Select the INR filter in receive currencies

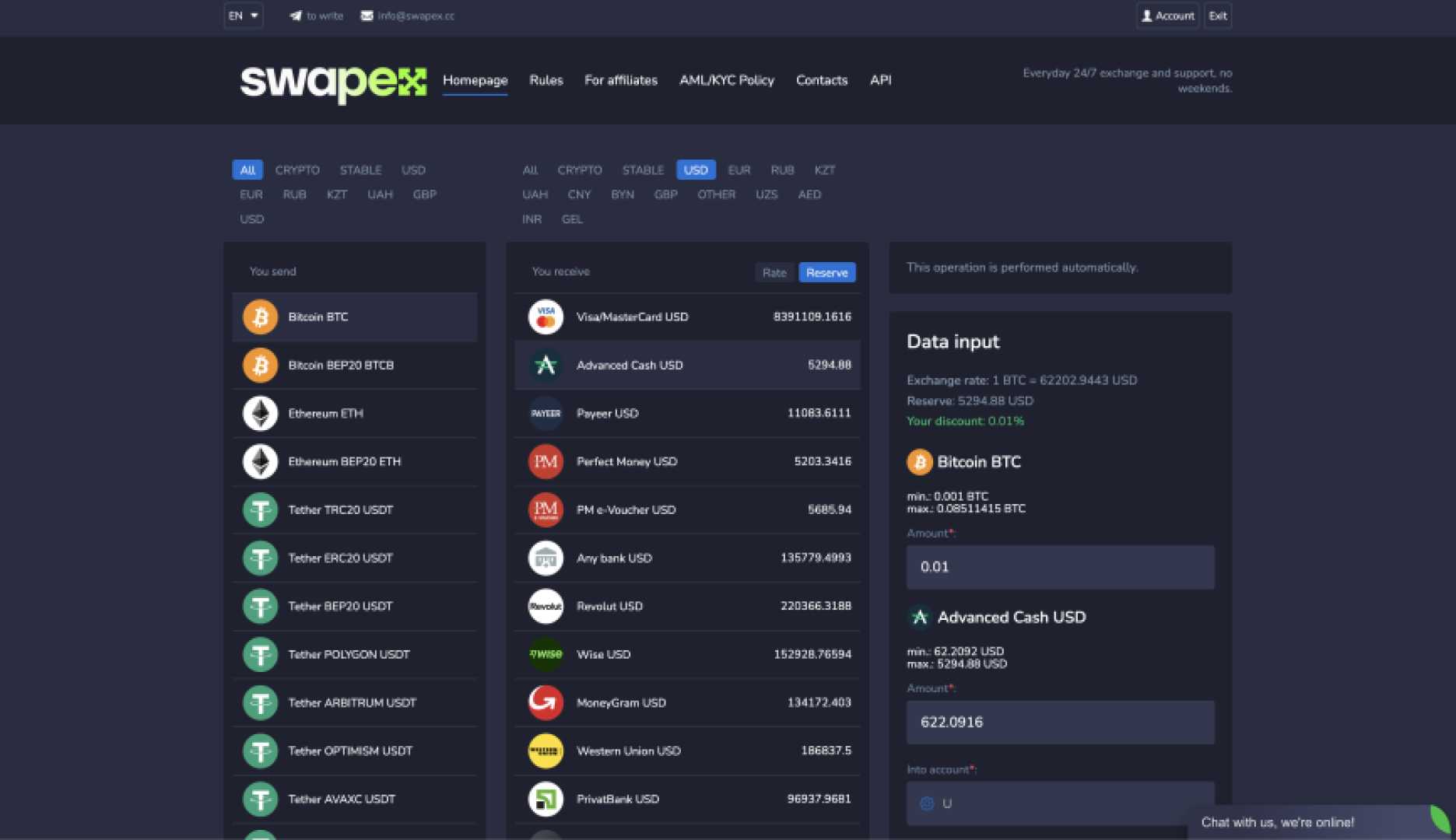pos(532,219)
